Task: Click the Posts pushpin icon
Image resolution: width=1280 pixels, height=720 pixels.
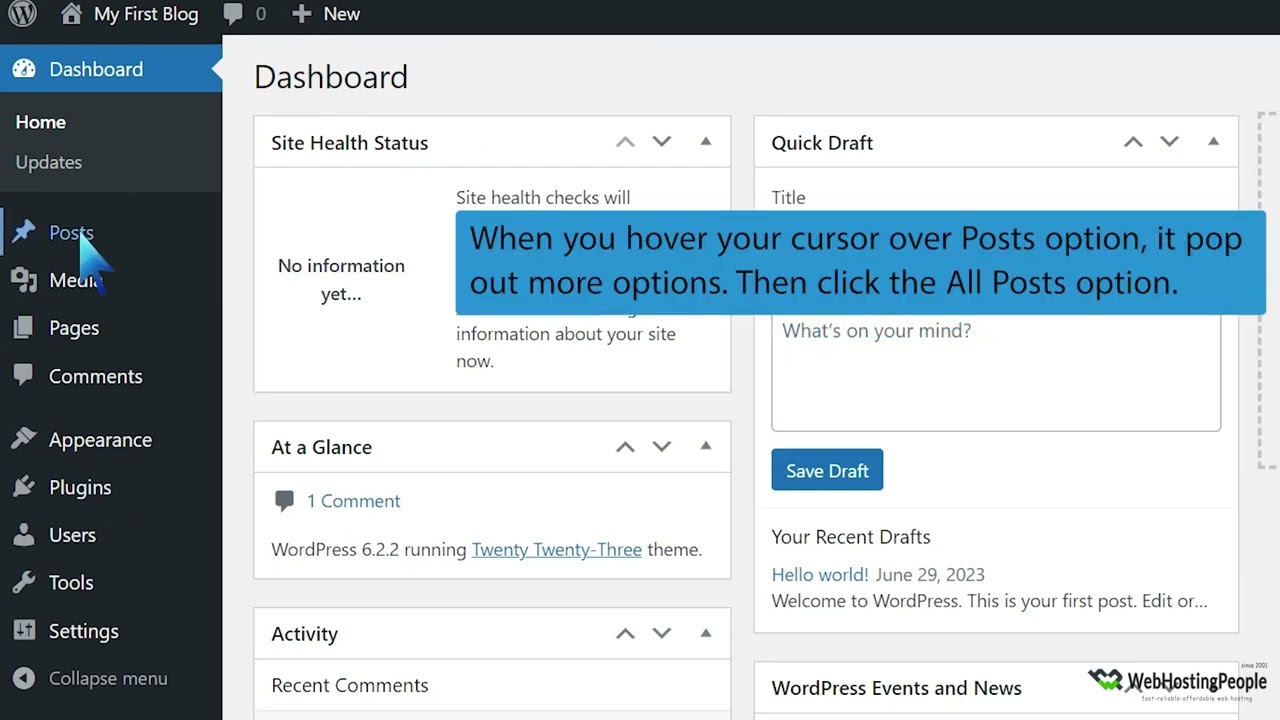Action: [x=24, y=232]
